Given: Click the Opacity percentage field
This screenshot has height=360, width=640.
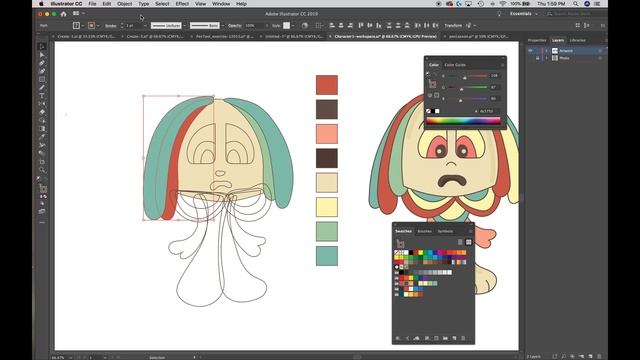Looking at the screenshot, I should pyautogui.click(x=254, y=25).
